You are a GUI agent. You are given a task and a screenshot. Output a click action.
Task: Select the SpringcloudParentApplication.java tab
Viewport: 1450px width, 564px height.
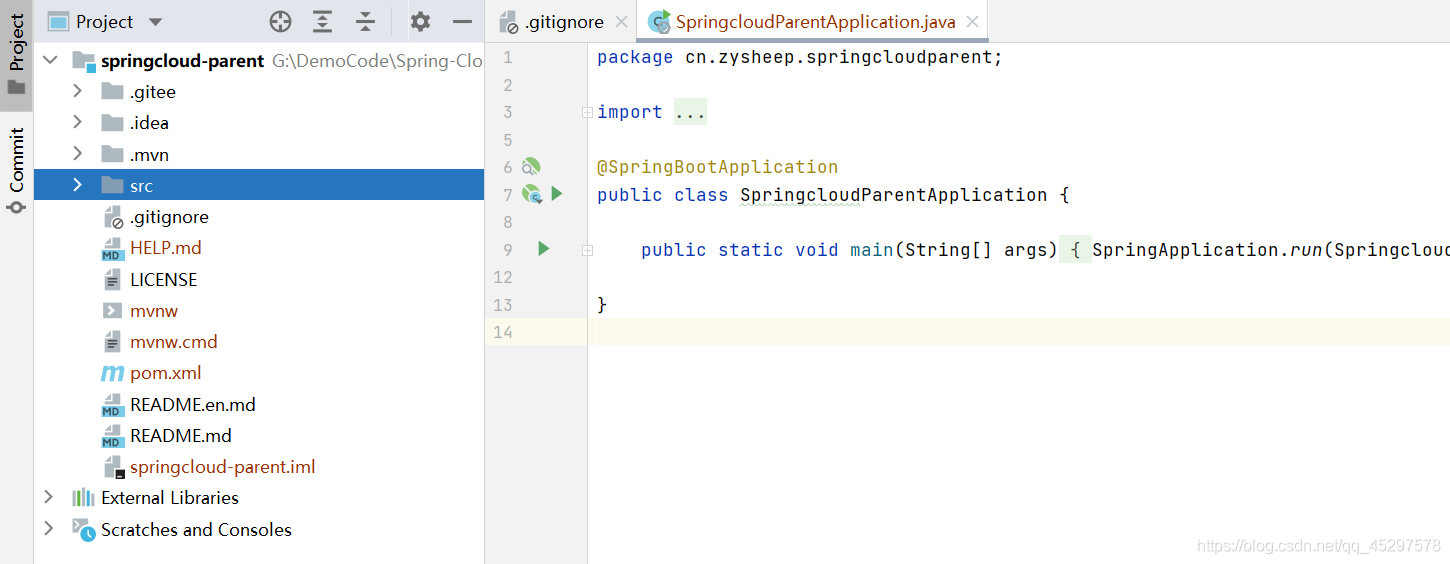point(814,22)
